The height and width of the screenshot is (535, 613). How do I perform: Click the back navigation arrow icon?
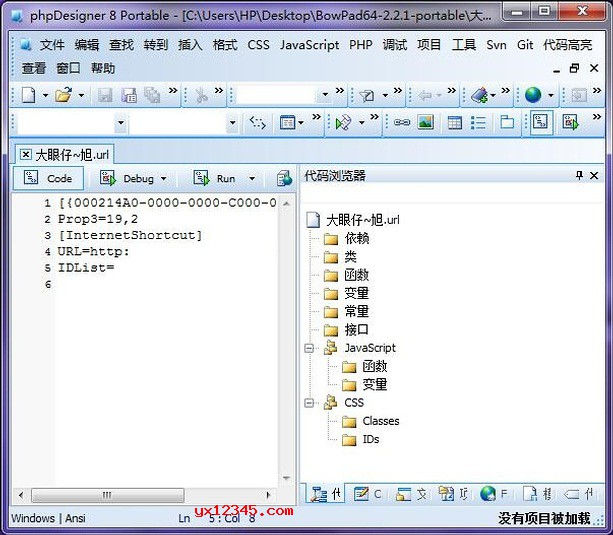[425, 95]
